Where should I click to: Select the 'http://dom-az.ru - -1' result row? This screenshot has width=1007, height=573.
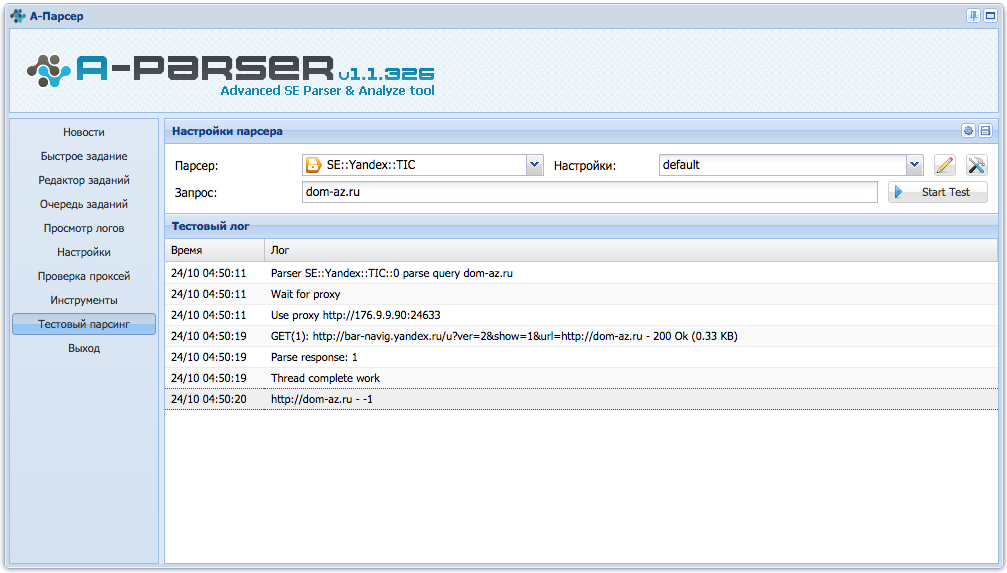[581, 399]
